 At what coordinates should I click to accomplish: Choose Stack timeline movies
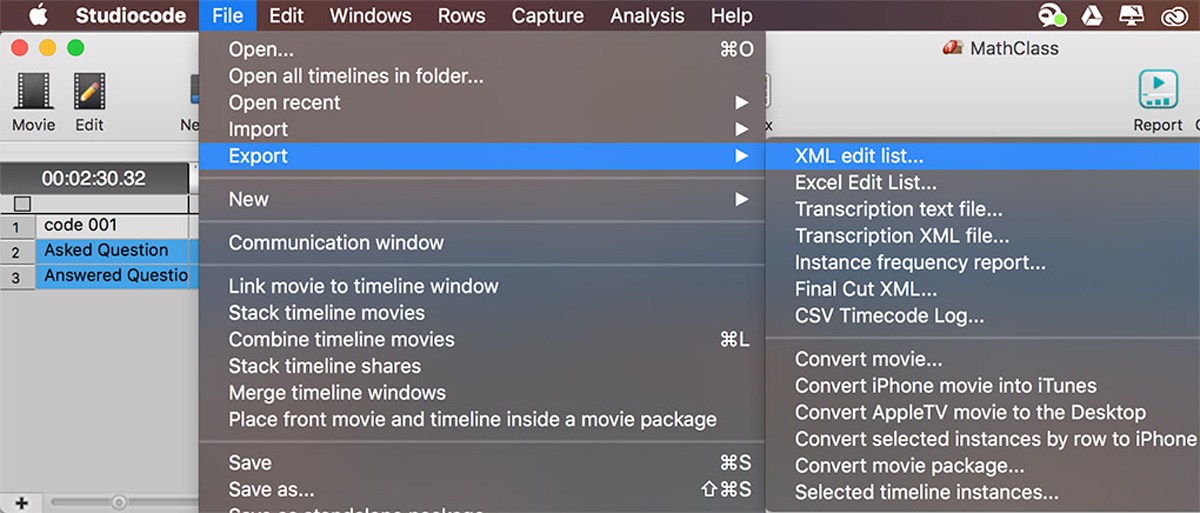[x=482, y=313]
